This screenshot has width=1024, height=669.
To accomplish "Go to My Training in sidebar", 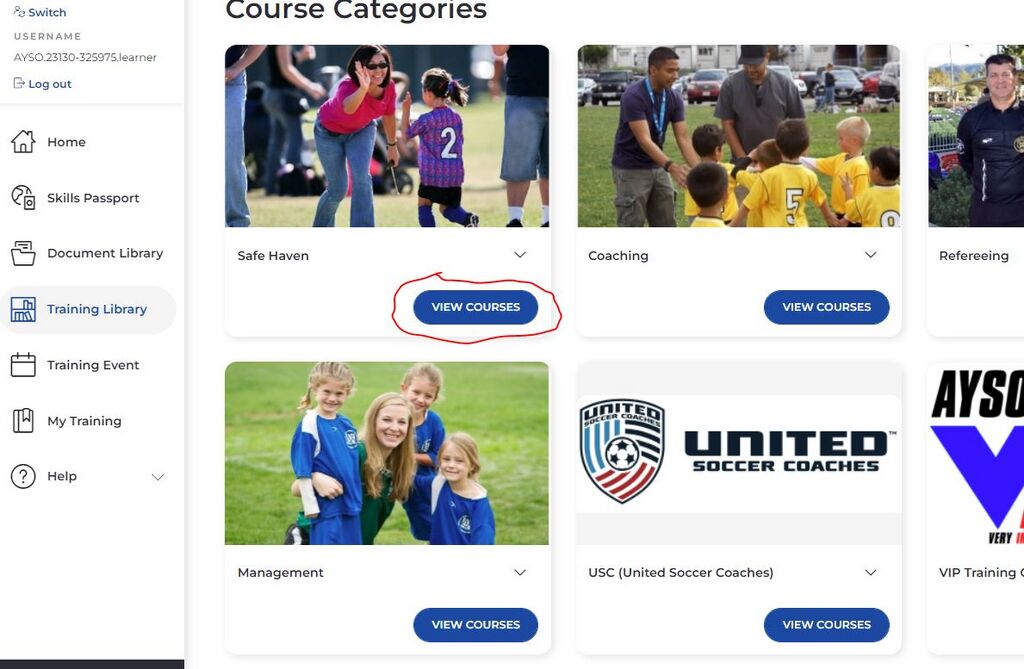I will pos(84,421).
